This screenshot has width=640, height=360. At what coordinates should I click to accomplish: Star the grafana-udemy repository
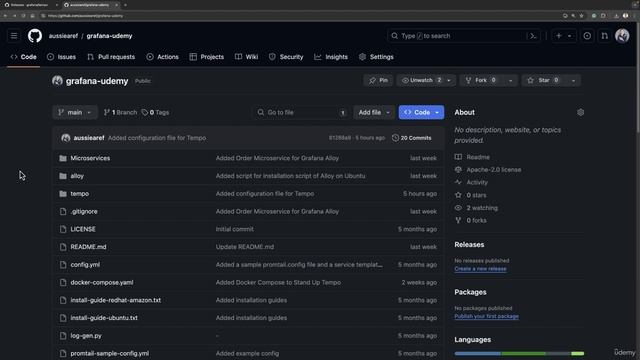click(543, 80)
